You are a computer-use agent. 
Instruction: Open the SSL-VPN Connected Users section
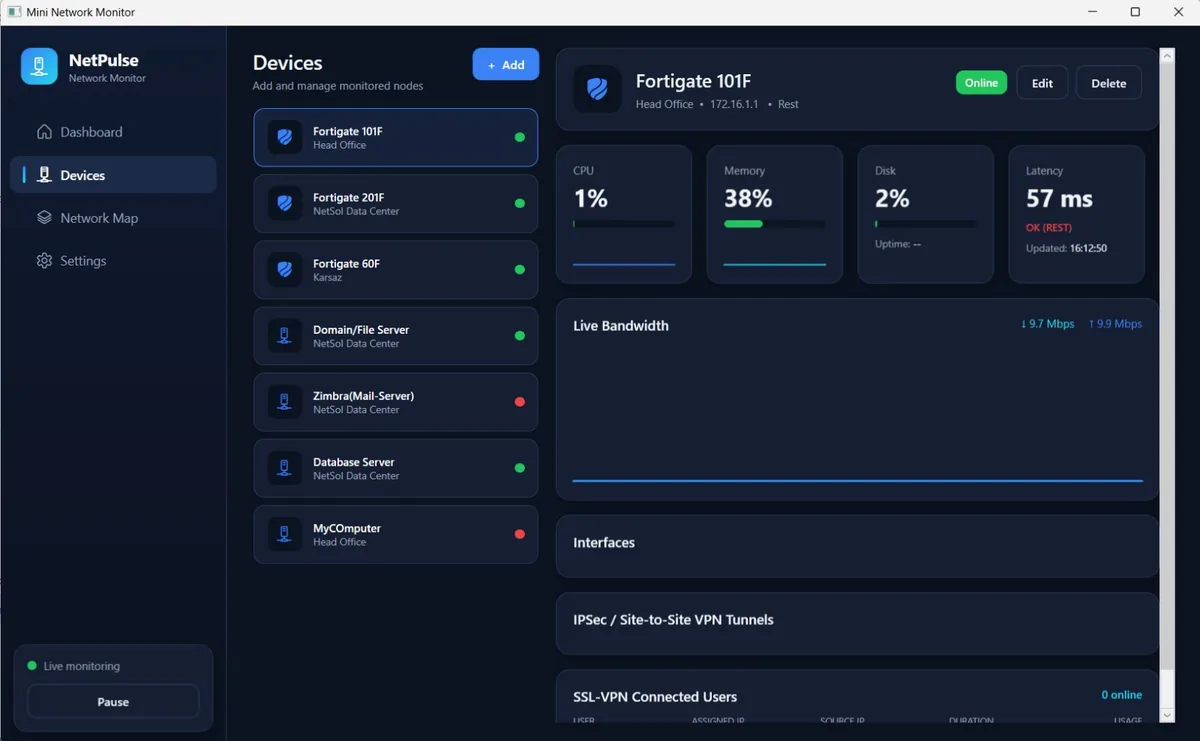[x=857, y=696]
